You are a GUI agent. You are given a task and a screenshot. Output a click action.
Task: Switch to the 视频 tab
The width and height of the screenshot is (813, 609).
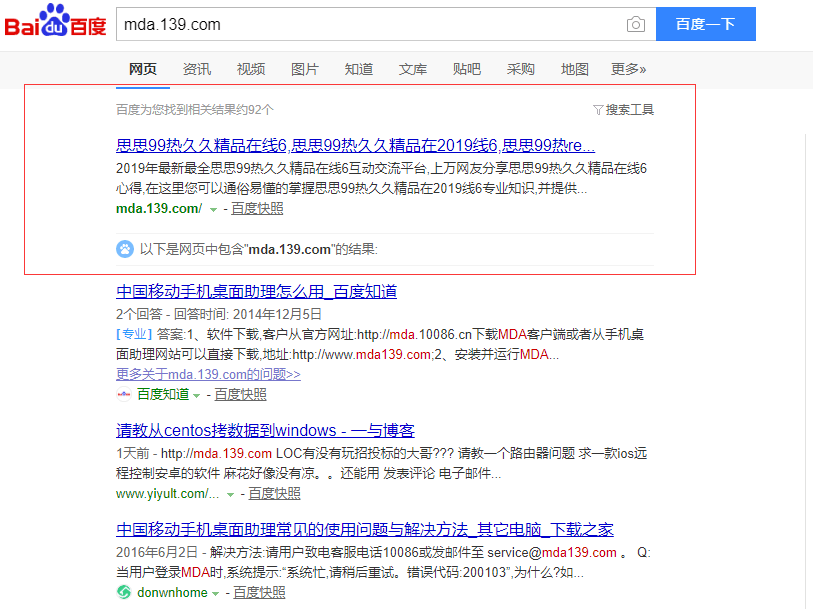coord(251,69)
